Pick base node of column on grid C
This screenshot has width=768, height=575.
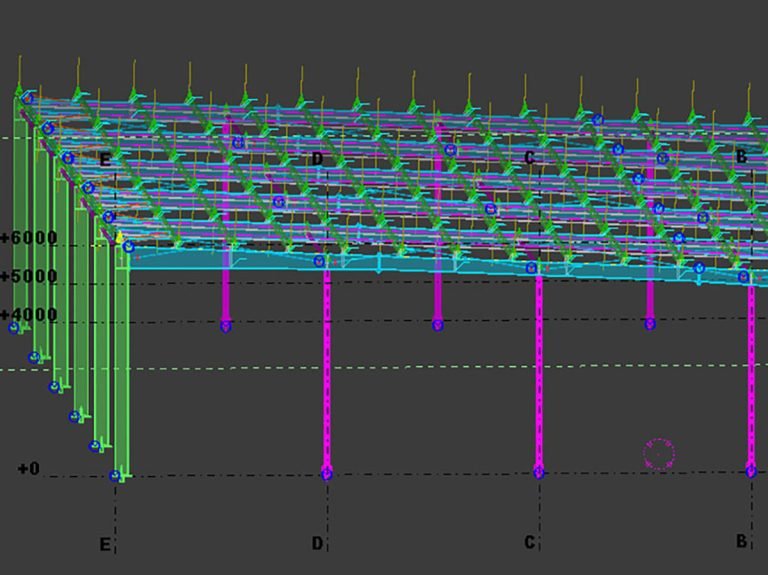(x=539, y=473)
